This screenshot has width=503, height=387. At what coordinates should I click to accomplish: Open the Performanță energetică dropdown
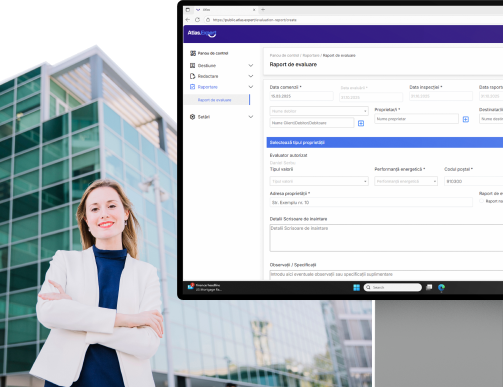406,181
